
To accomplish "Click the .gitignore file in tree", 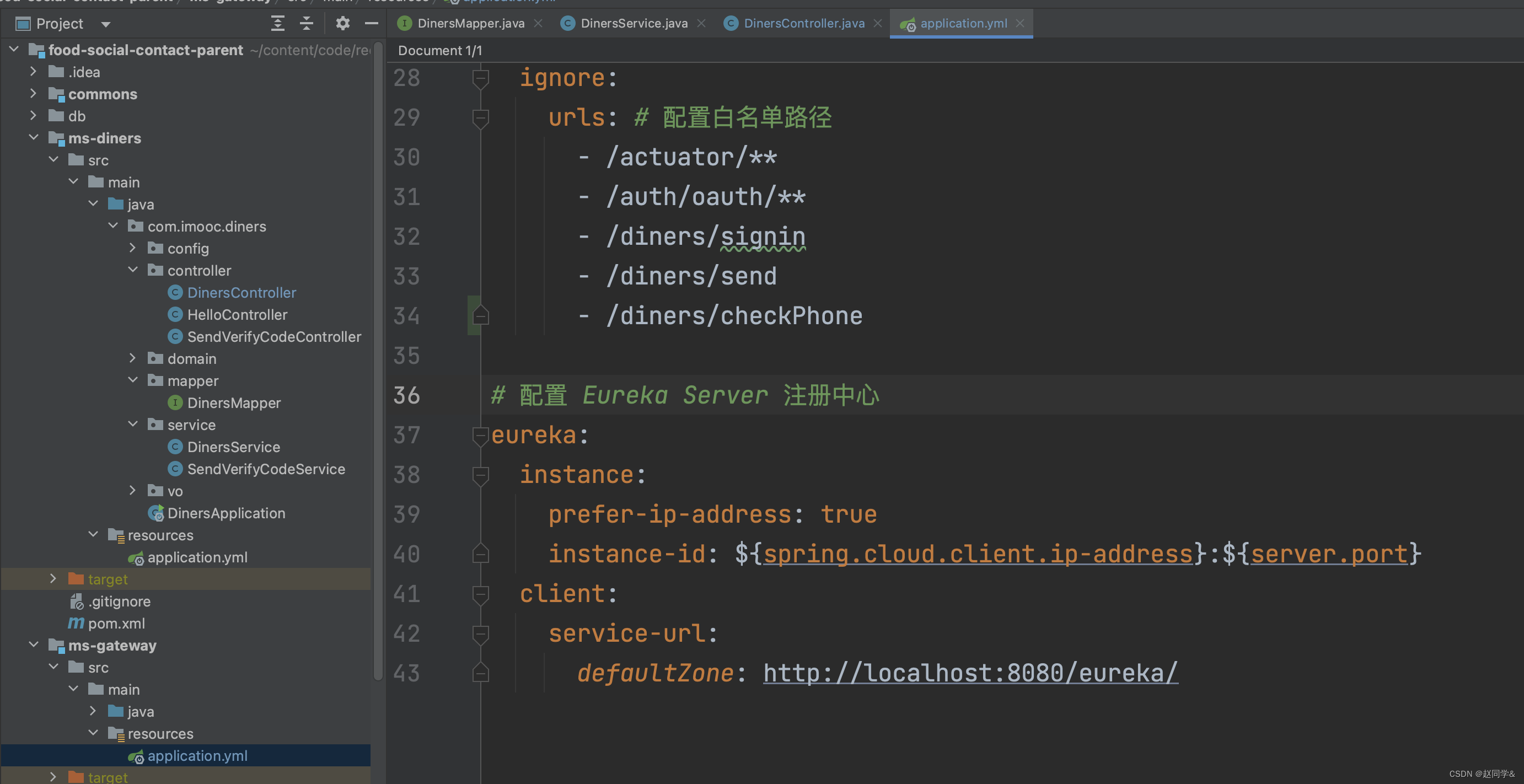I will 119,602.
